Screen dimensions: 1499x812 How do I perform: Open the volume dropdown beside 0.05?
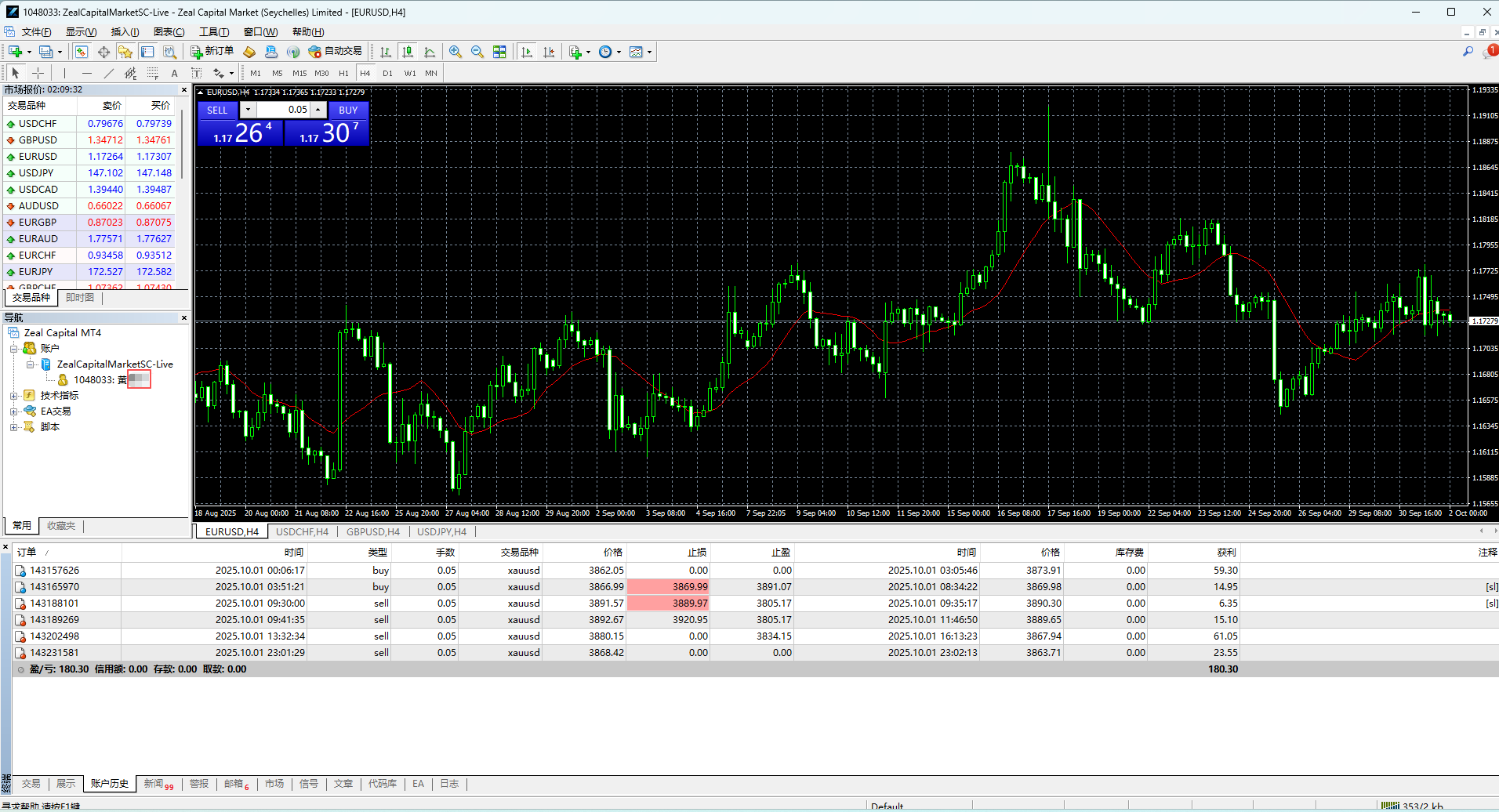tap(248, 110)
